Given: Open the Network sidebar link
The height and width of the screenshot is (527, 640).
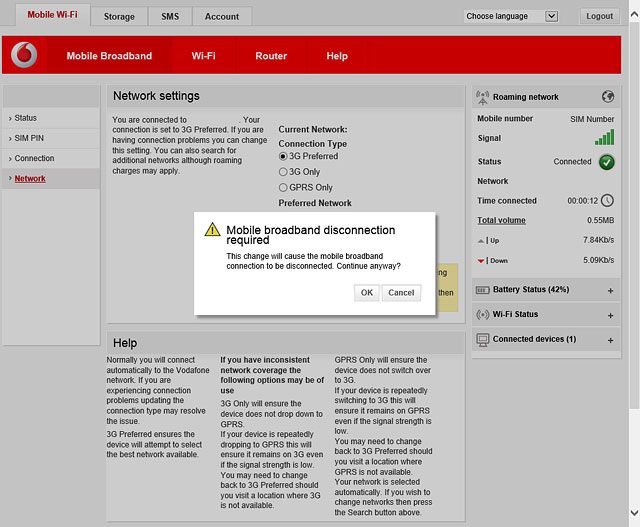Looking at the screenshot, I should 30,178.
